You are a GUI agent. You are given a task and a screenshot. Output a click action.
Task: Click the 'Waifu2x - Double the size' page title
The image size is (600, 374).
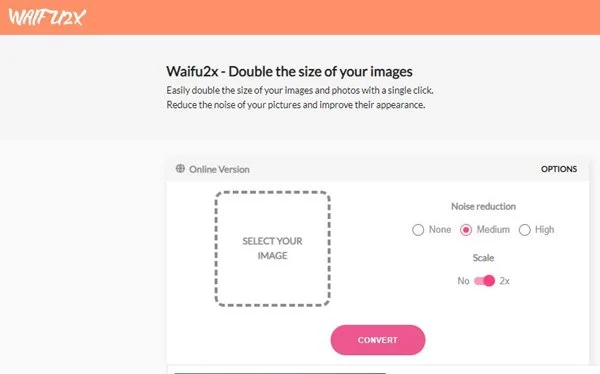coord(289,72)
